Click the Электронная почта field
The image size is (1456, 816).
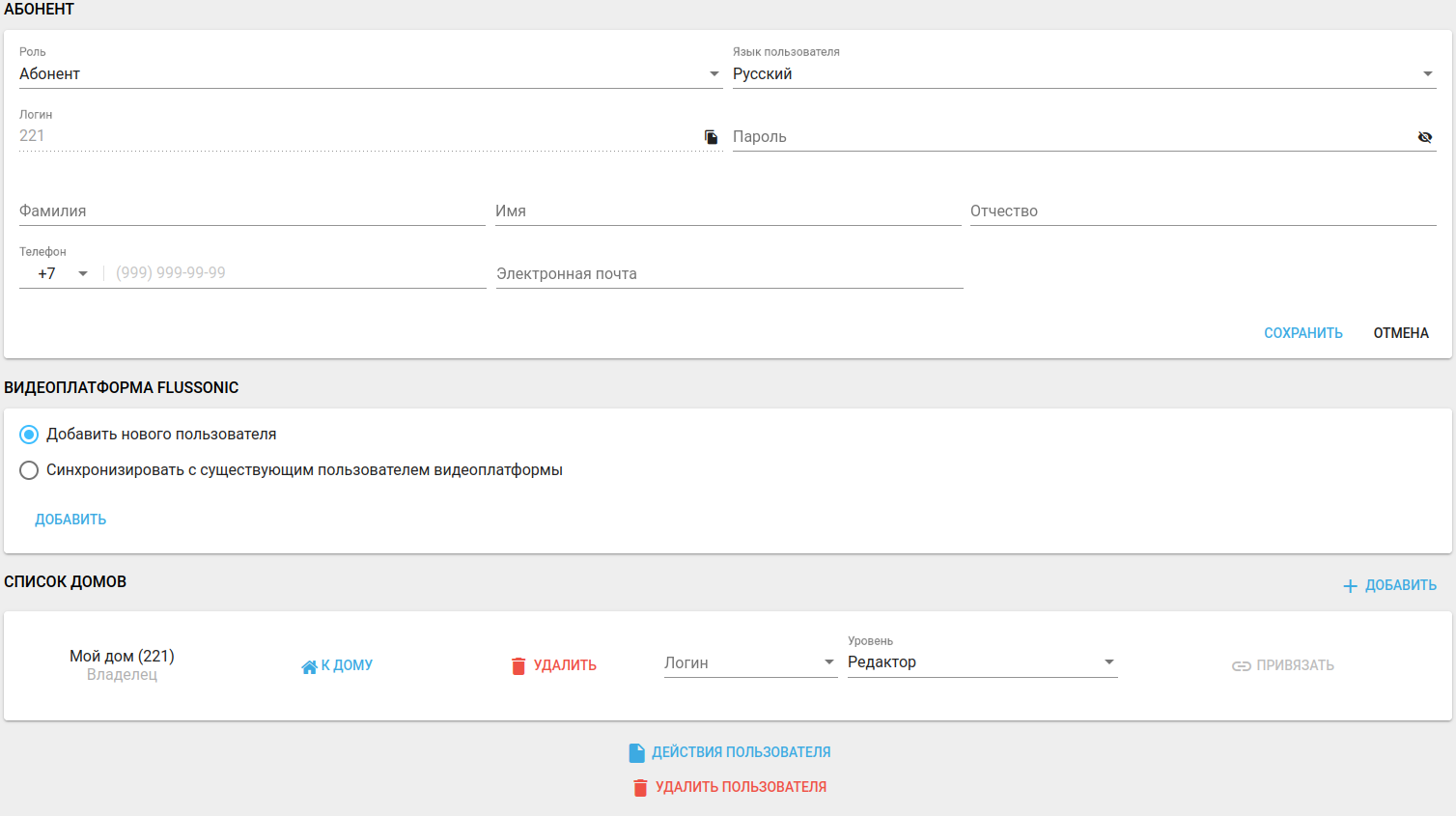(x=729, y=274)
